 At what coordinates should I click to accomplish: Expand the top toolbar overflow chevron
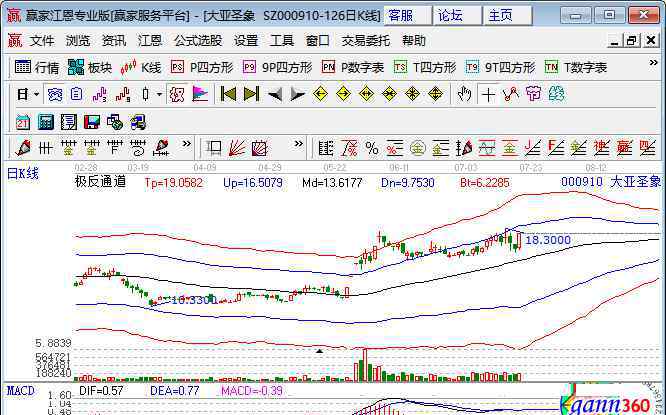click(x=653, y=63)
